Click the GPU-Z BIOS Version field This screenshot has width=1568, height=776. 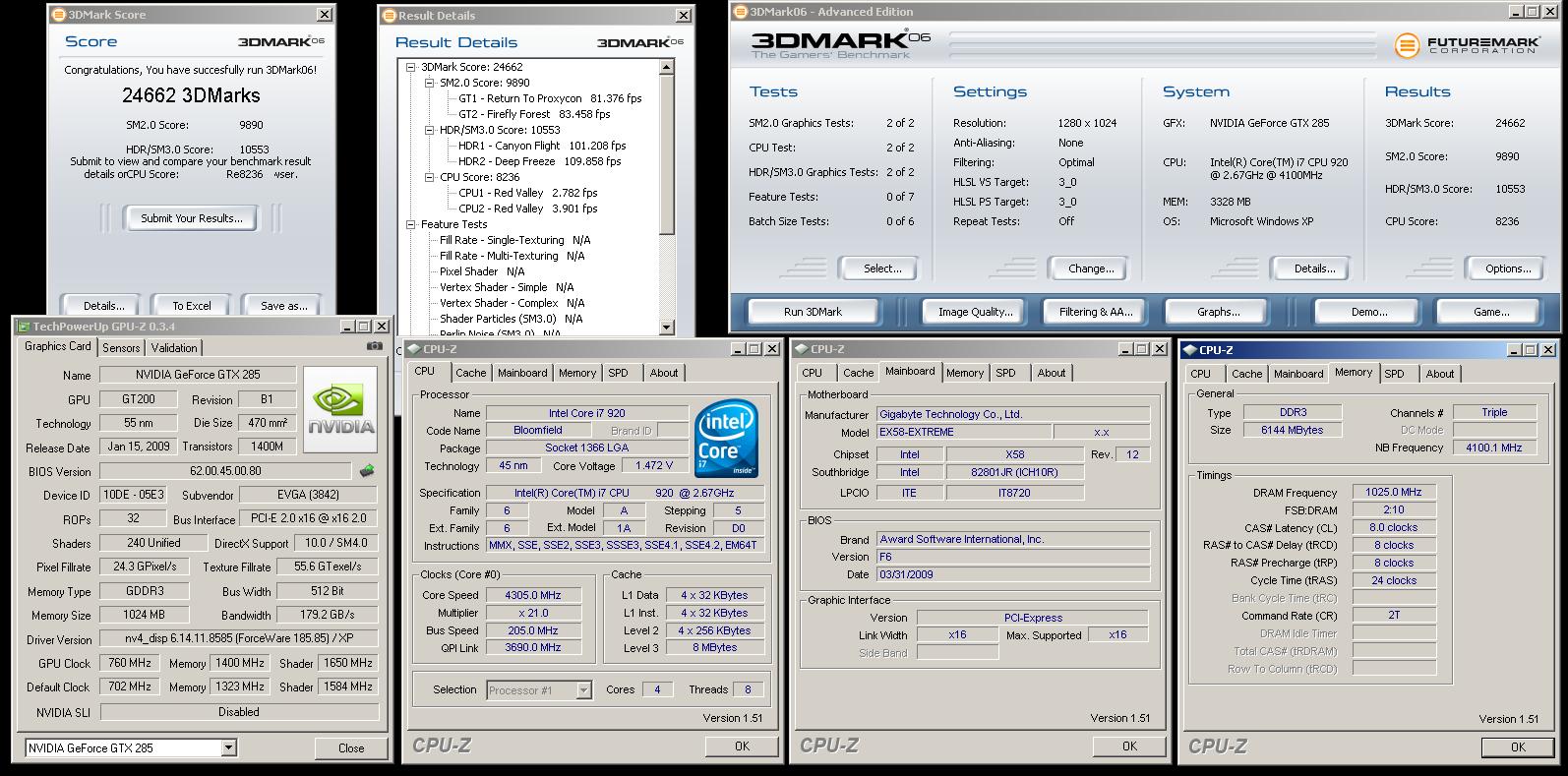225,471
